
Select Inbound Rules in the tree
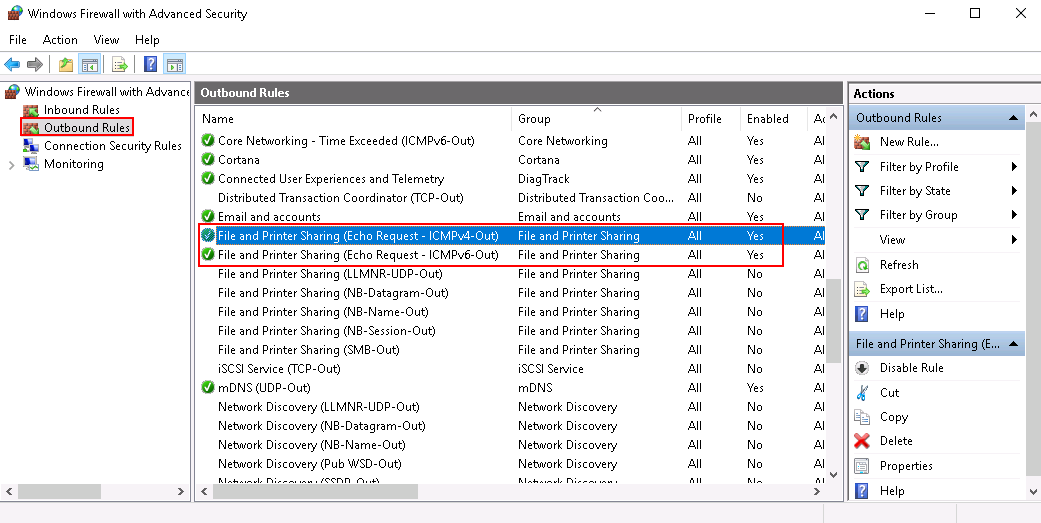(x=82, y=110)
